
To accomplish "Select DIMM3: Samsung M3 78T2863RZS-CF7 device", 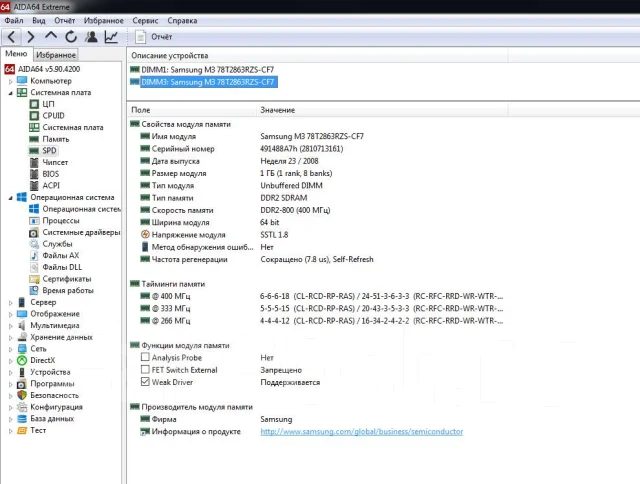I will pyautogui.click(x=204, y=82).
